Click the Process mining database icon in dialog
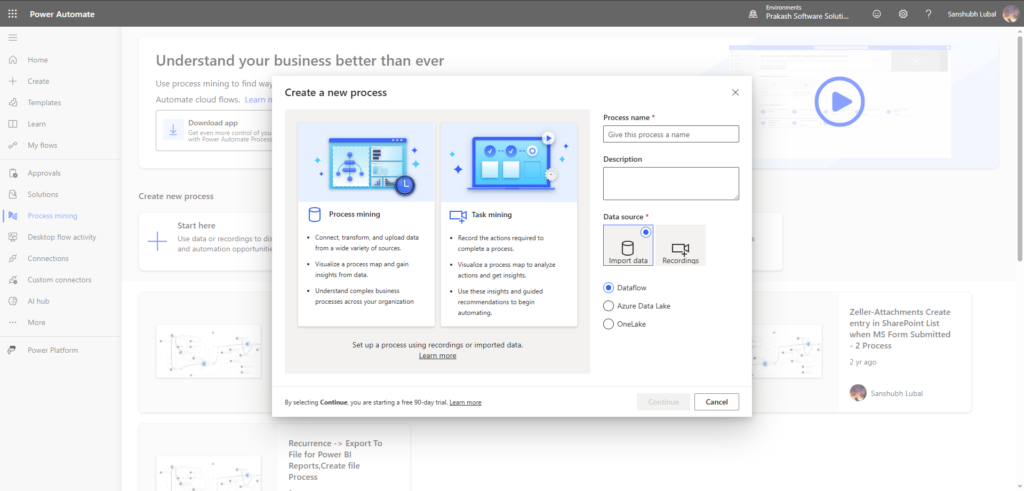The height and width of the screenshot is (491, 1024). point(314,215)
